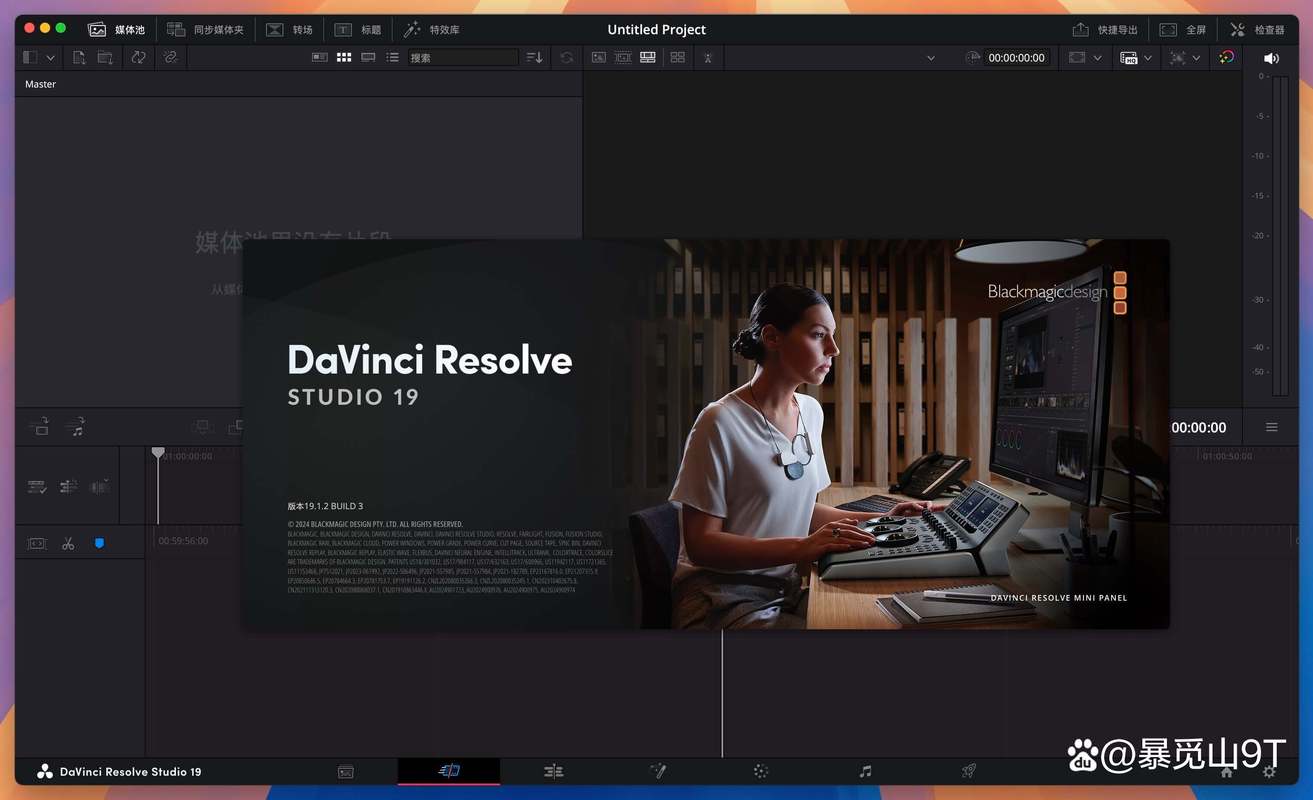Click the 版本19.1.2 BUILD 3 version text
This screenshot has width=1313, height=800.
325,506
